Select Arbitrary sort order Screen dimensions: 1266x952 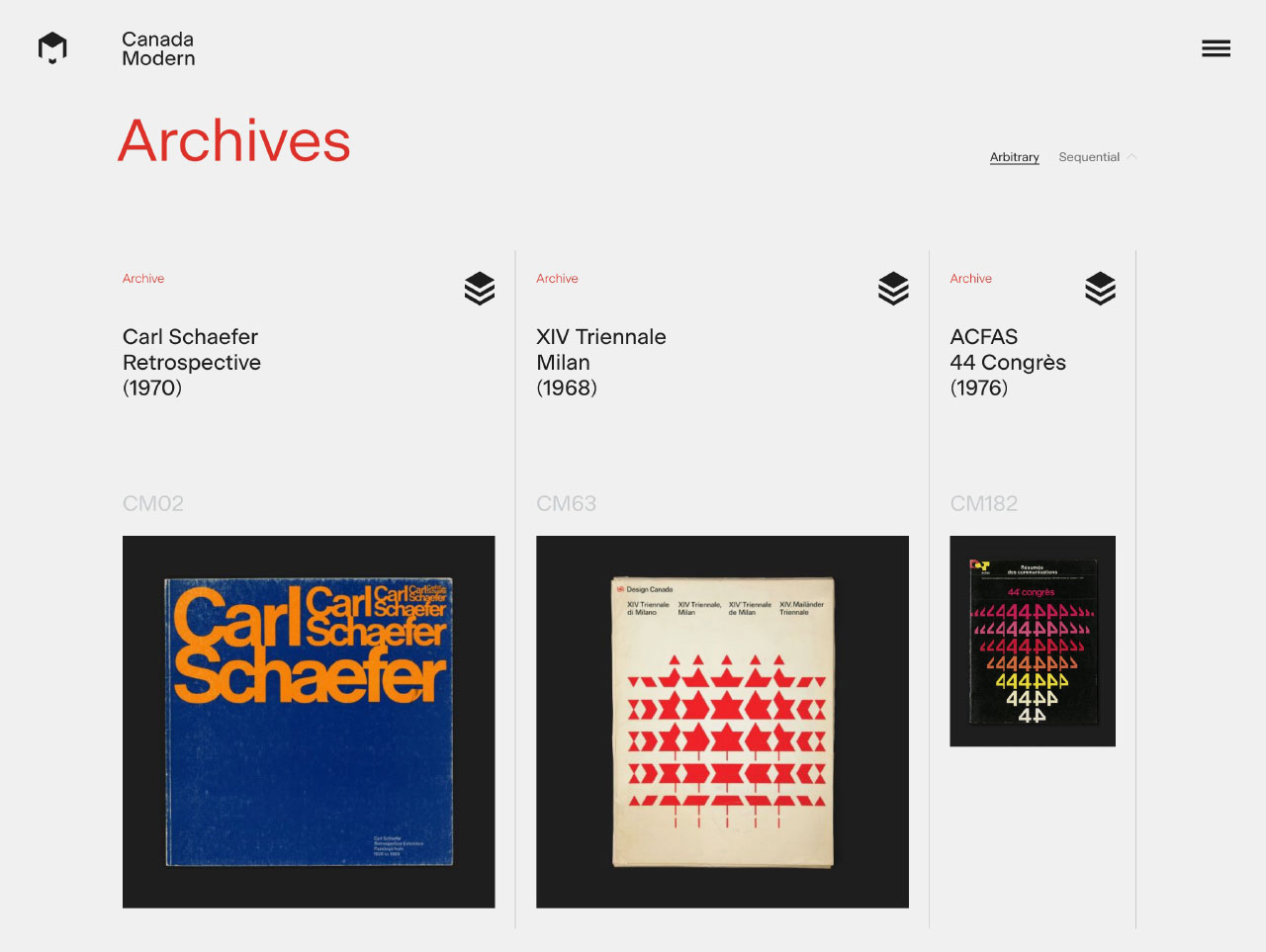[1015, 157]
